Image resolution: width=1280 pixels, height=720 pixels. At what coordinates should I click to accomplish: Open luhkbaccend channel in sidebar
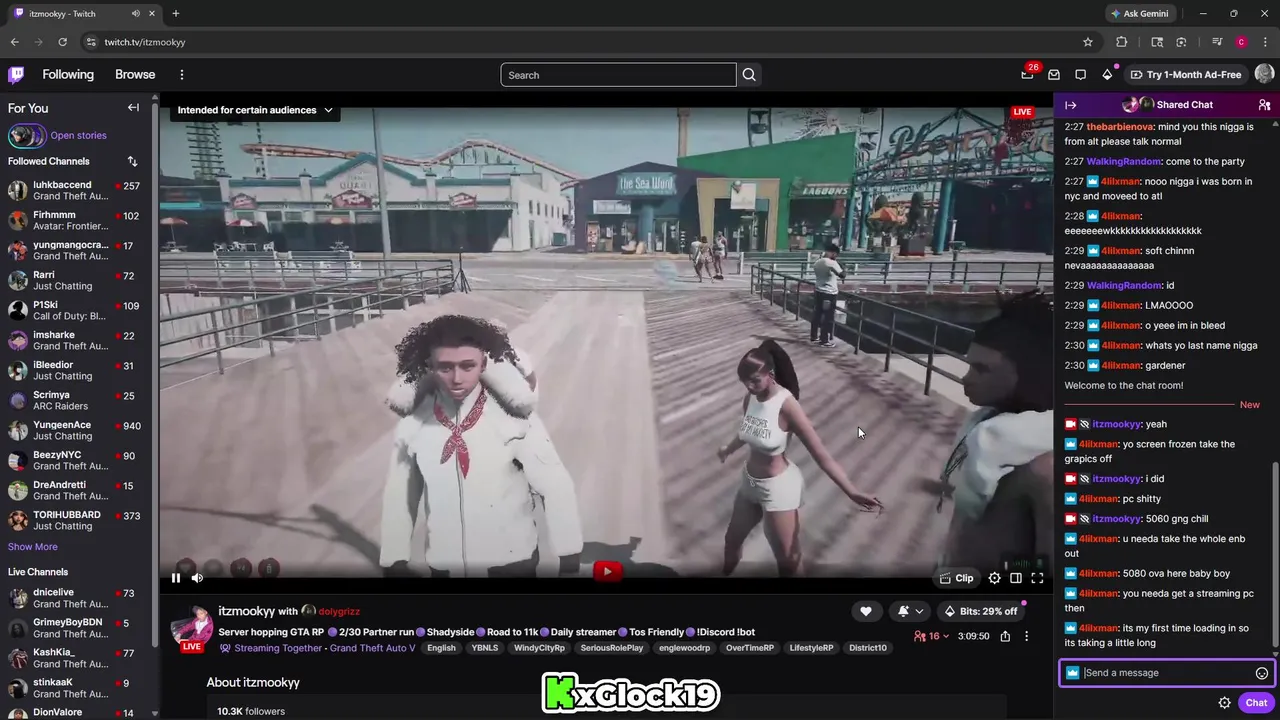(x=75, y=190)
